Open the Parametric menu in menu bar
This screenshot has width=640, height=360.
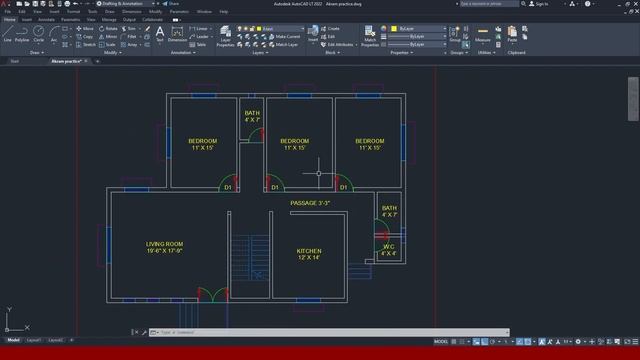tap(179, 12)
